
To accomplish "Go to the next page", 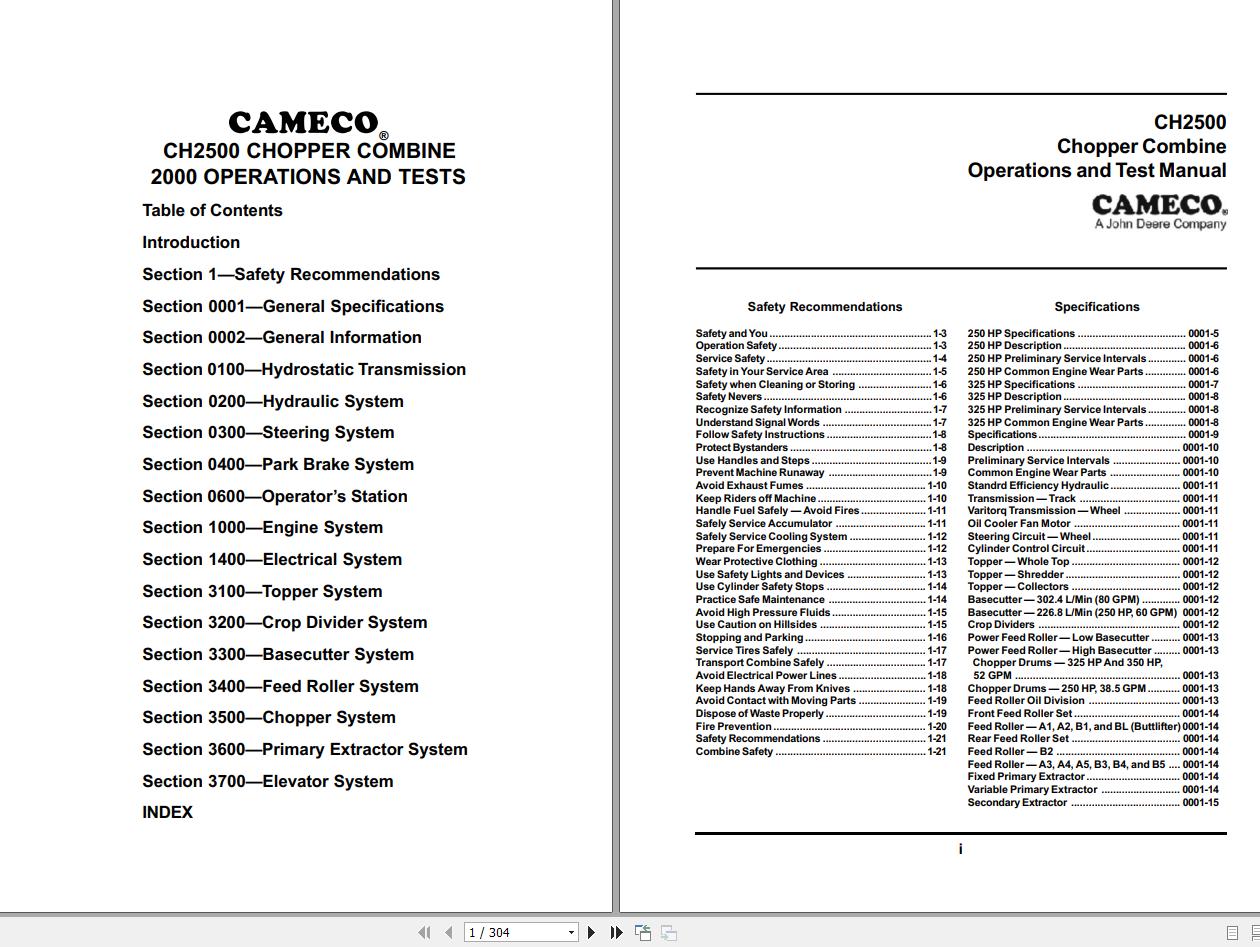I will pos(591,932).
